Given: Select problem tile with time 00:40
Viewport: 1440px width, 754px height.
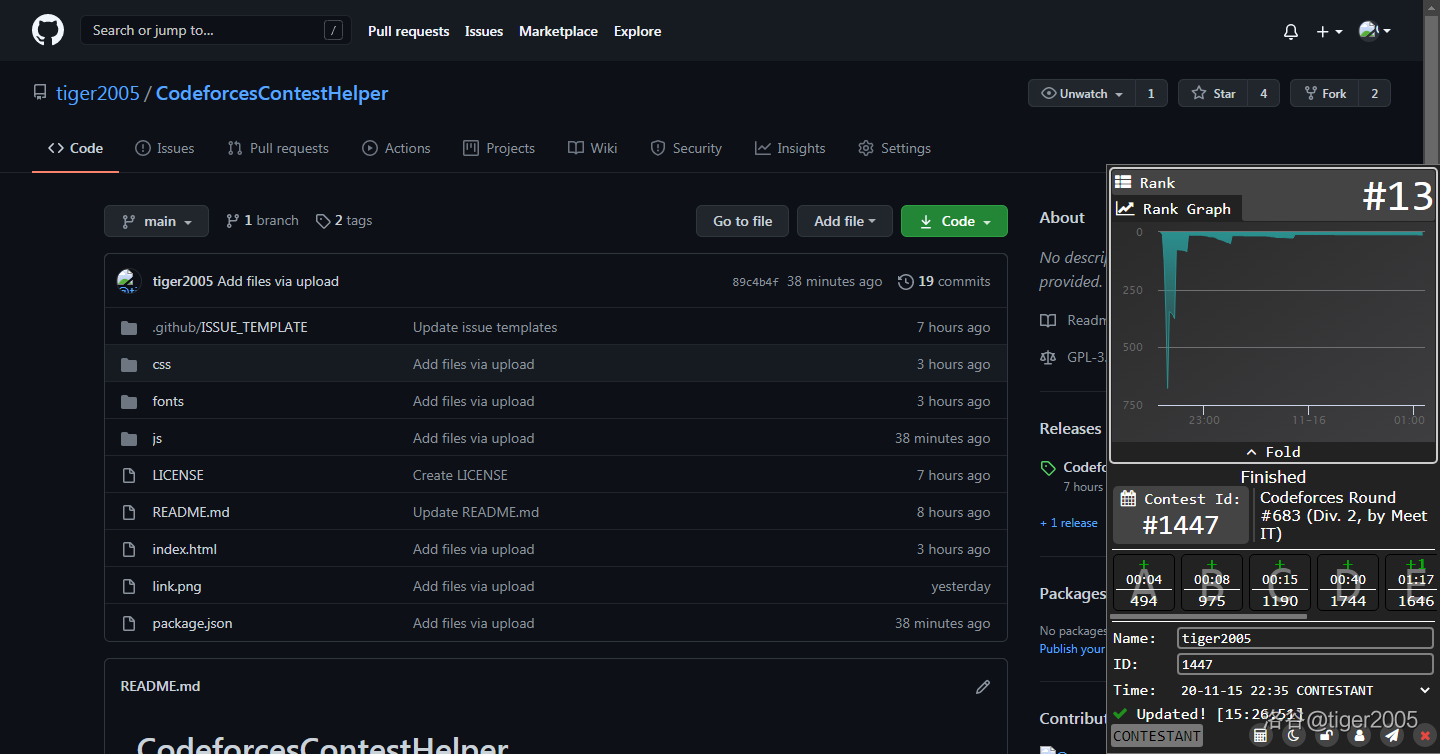Looking at the screenshot, I should 1348,582.
